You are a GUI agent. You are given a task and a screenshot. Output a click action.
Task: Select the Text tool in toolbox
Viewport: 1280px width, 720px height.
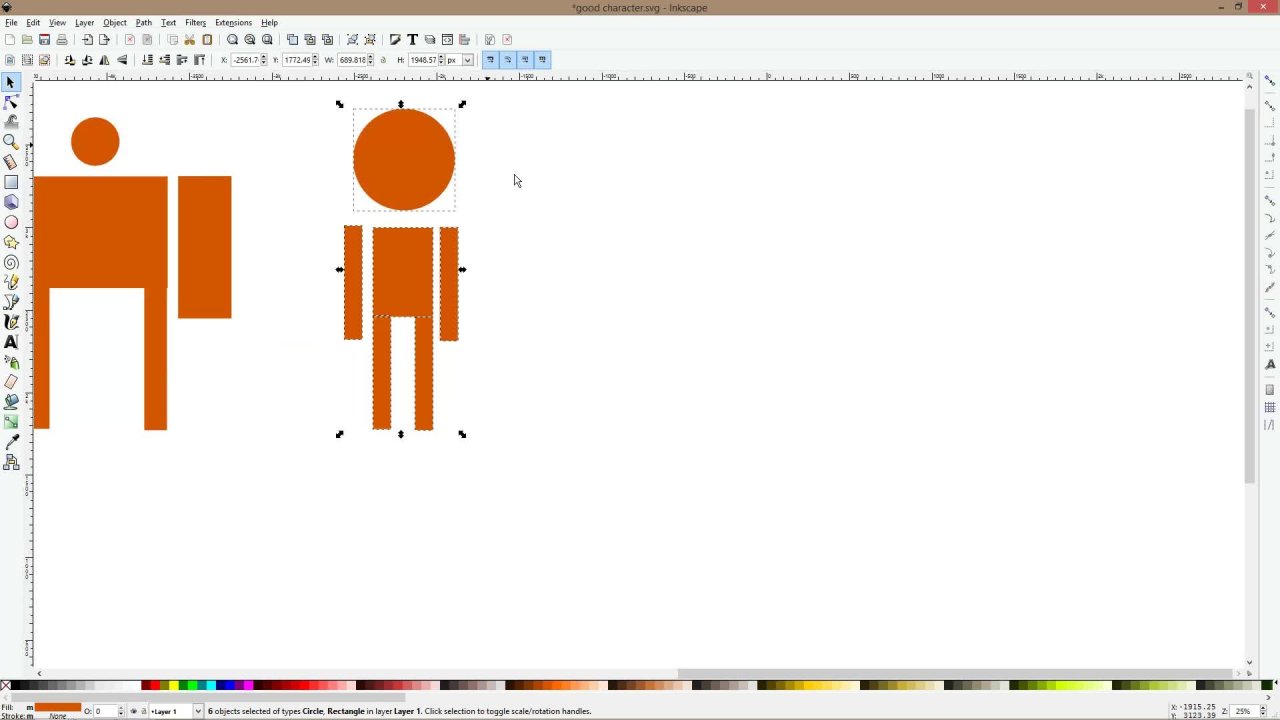point(11,342)
